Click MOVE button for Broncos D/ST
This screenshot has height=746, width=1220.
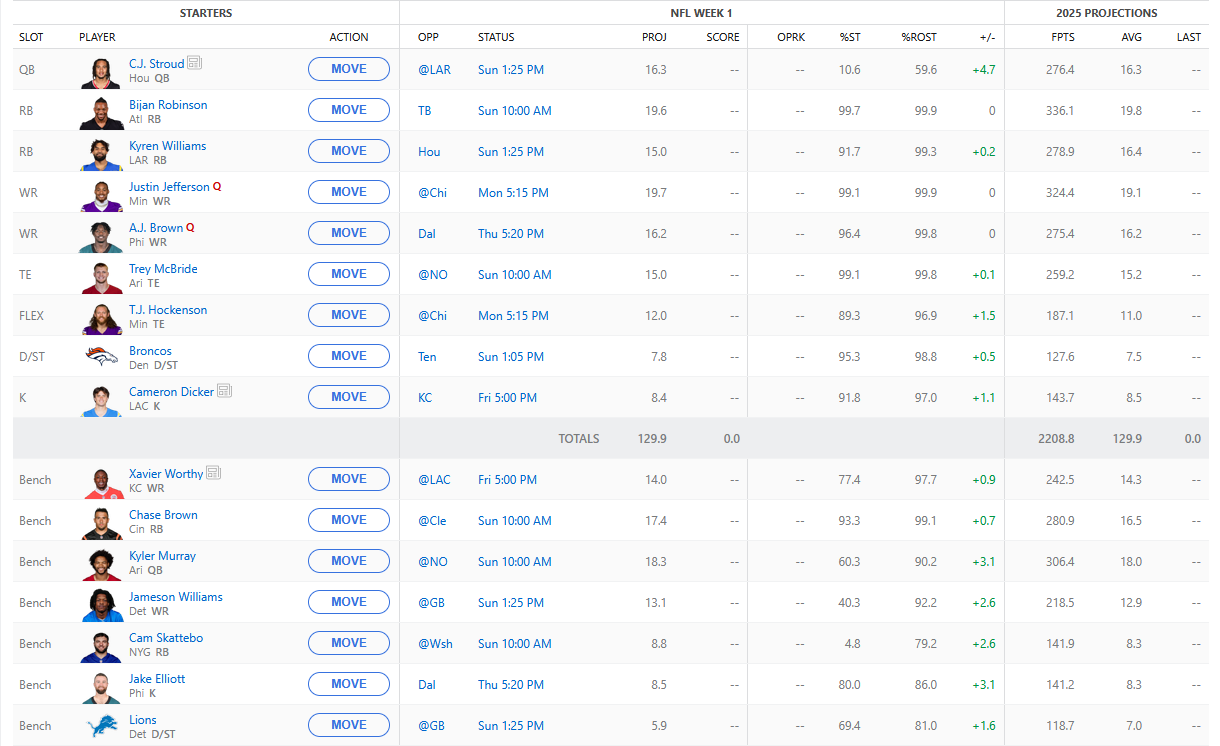[349, 356]
